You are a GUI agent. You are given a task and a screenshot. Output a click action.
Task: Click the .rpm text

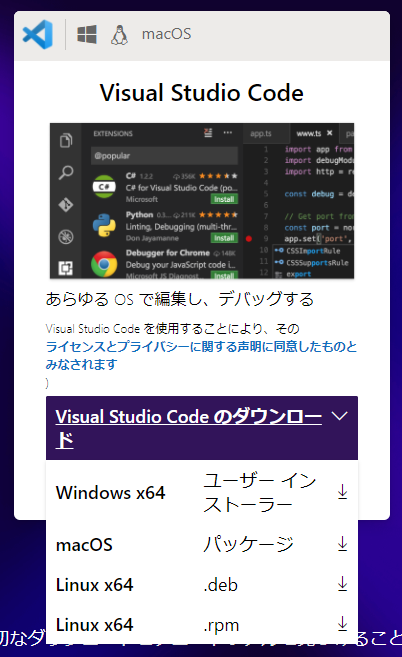[221, 625]
